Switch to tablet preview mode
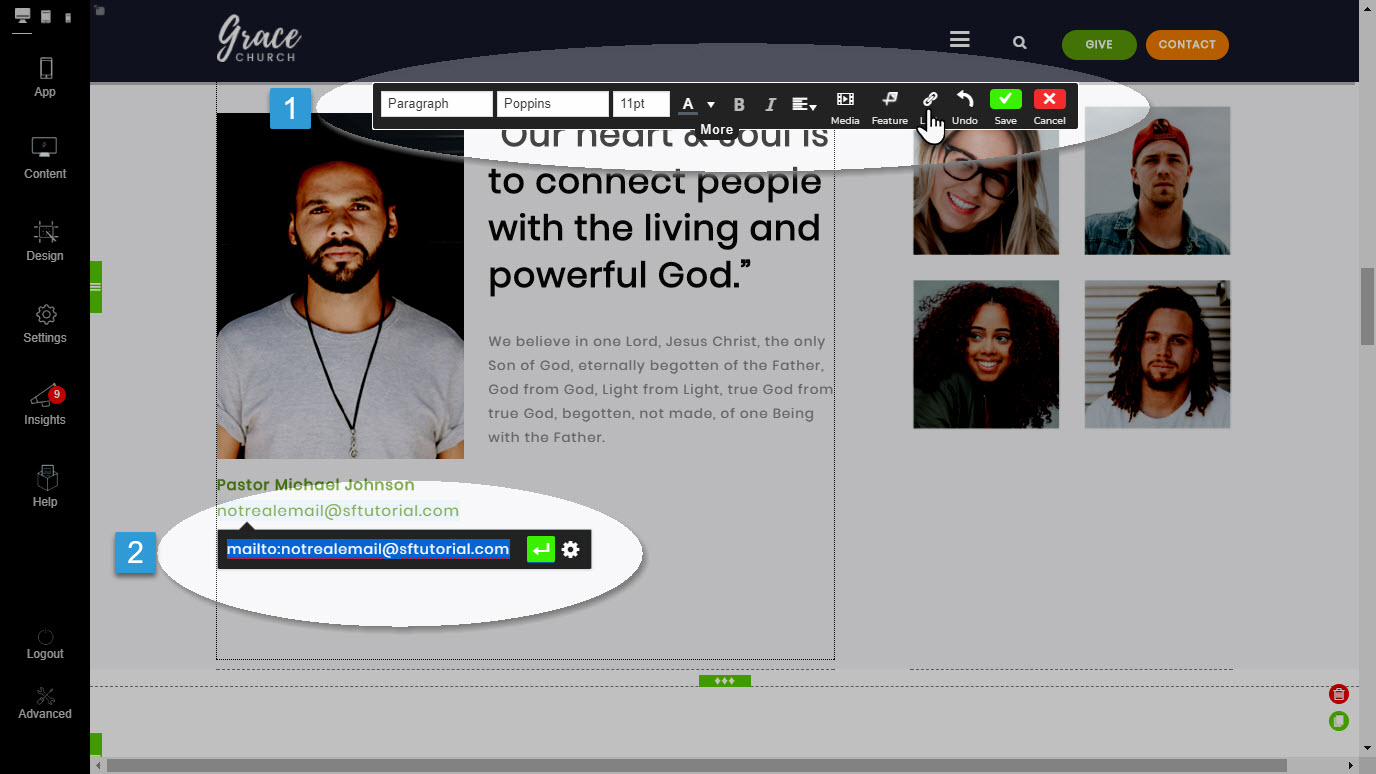This screenshot has width=1376, height=774. [46, 17]
